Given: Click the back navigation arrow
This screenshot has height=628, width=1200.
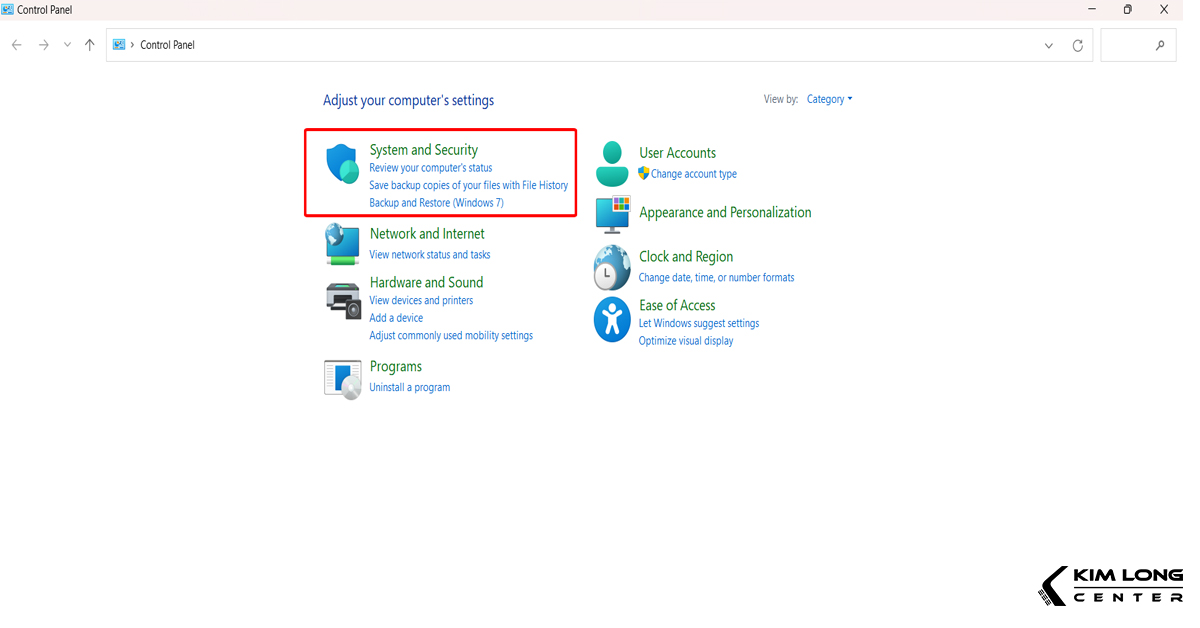Looking at the screenshot, I should coord(16,44).
